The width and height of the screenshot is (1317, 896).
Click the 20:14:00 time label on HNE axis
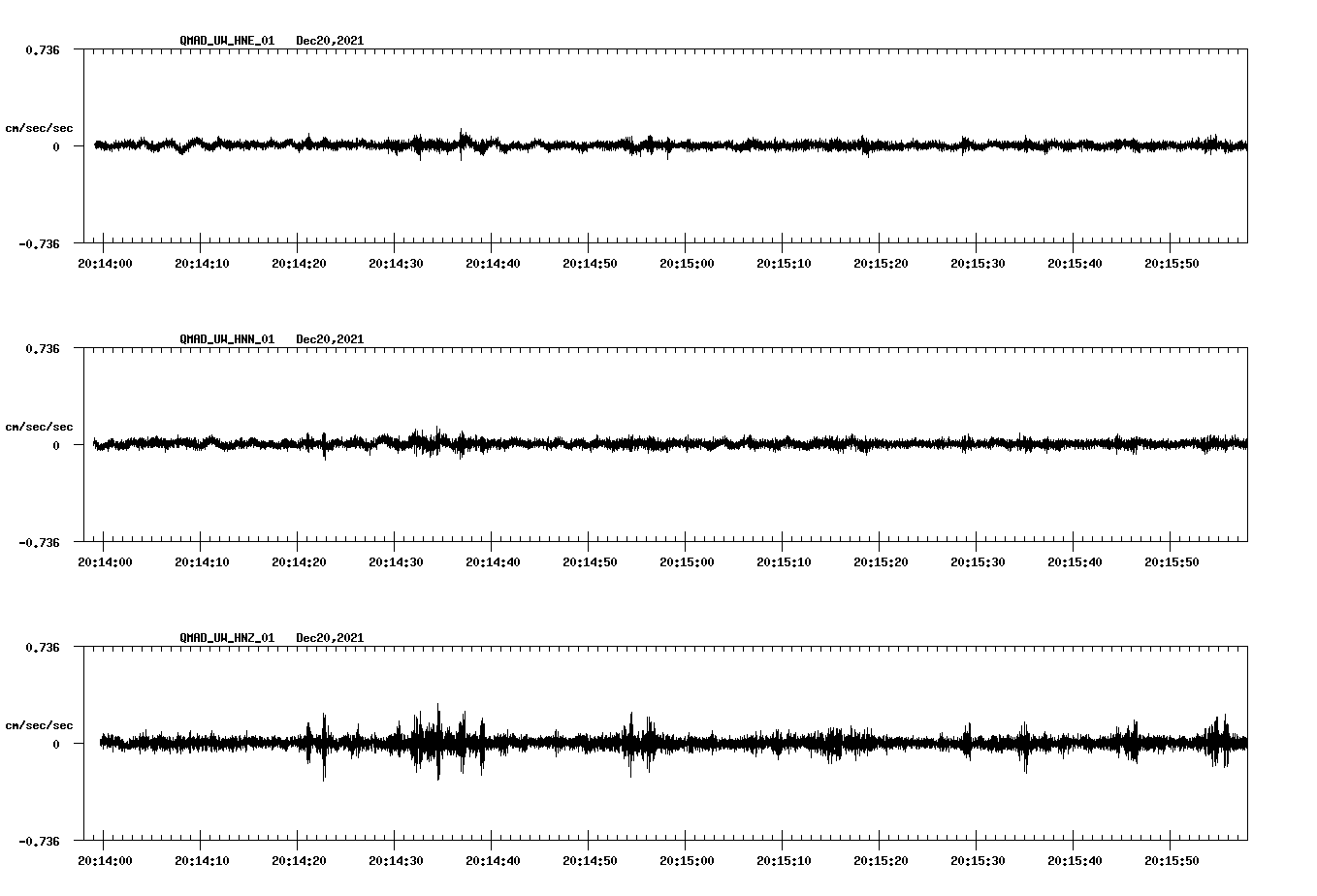pyautogui.click(x=105, y=264)
